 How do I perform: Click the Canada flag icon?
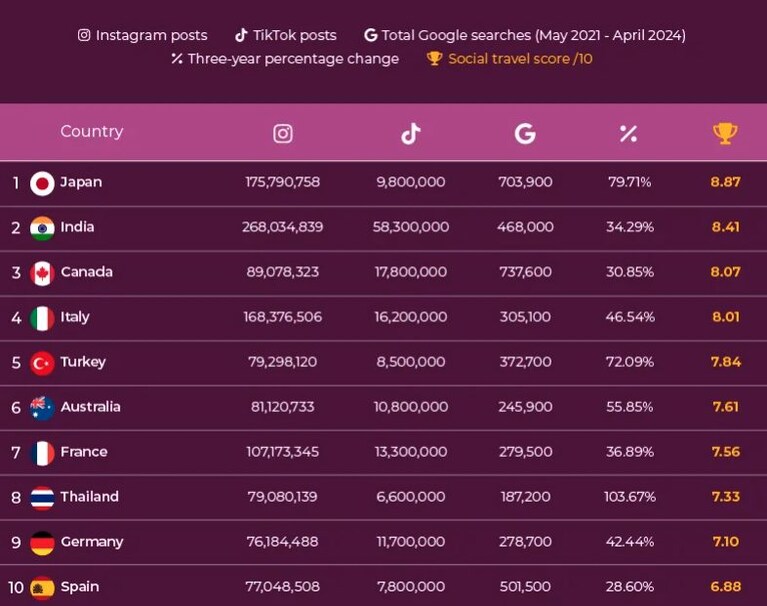click(x=42, y=273)
